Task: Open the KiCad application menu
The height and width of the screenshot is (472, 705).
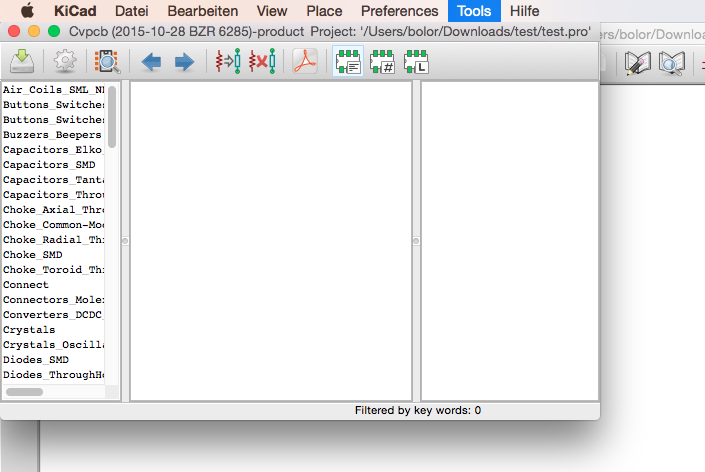Action: tap(75, 11)
